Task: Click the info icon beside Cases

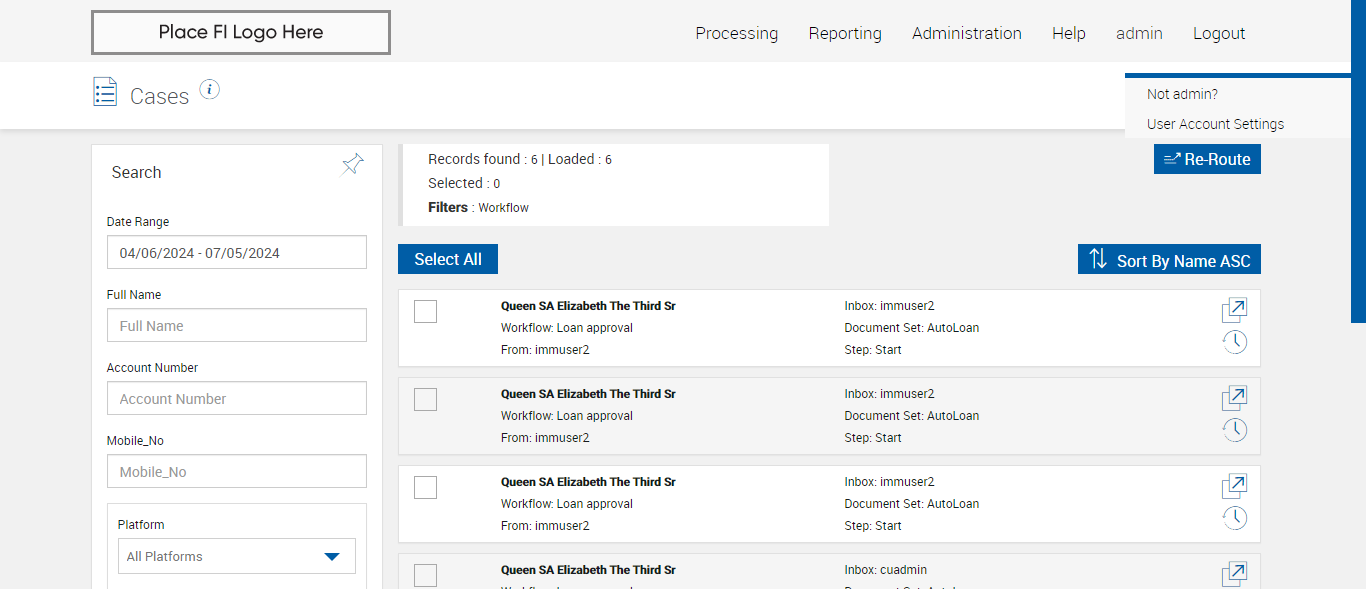Action: coord(209,90)
